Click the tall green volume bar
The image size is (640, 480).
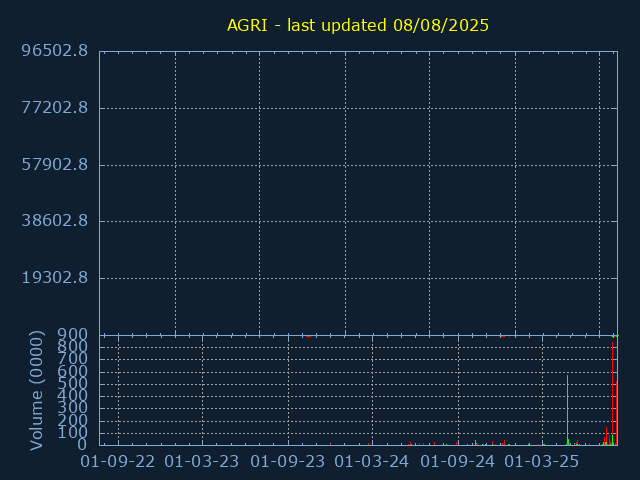point(567,410)
